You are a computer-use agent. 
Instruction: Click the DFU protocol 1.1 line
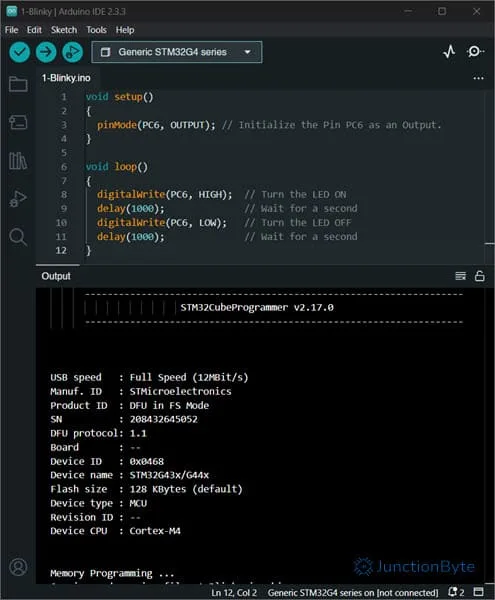[98, 433]
